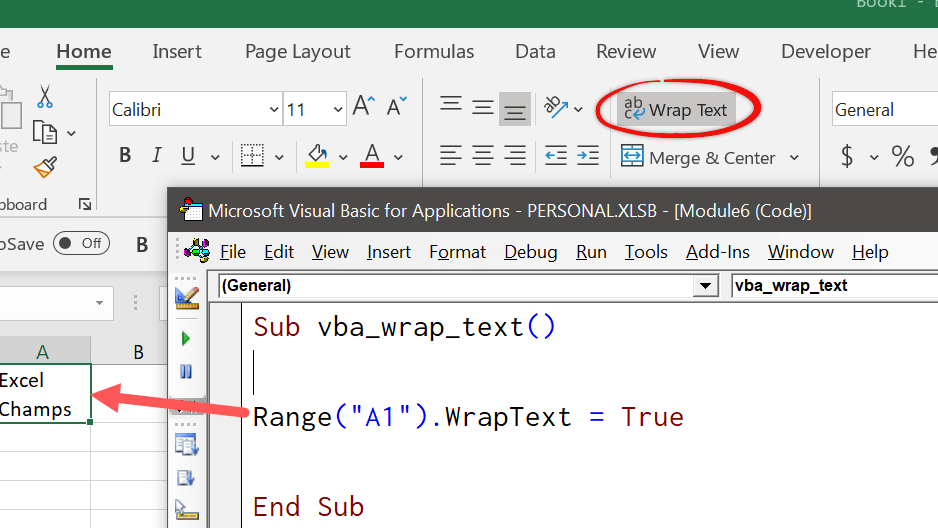This screenshot has height=528, width=938.
Task: Expand Merge & Center options arrow
Action: click(794, 158)
